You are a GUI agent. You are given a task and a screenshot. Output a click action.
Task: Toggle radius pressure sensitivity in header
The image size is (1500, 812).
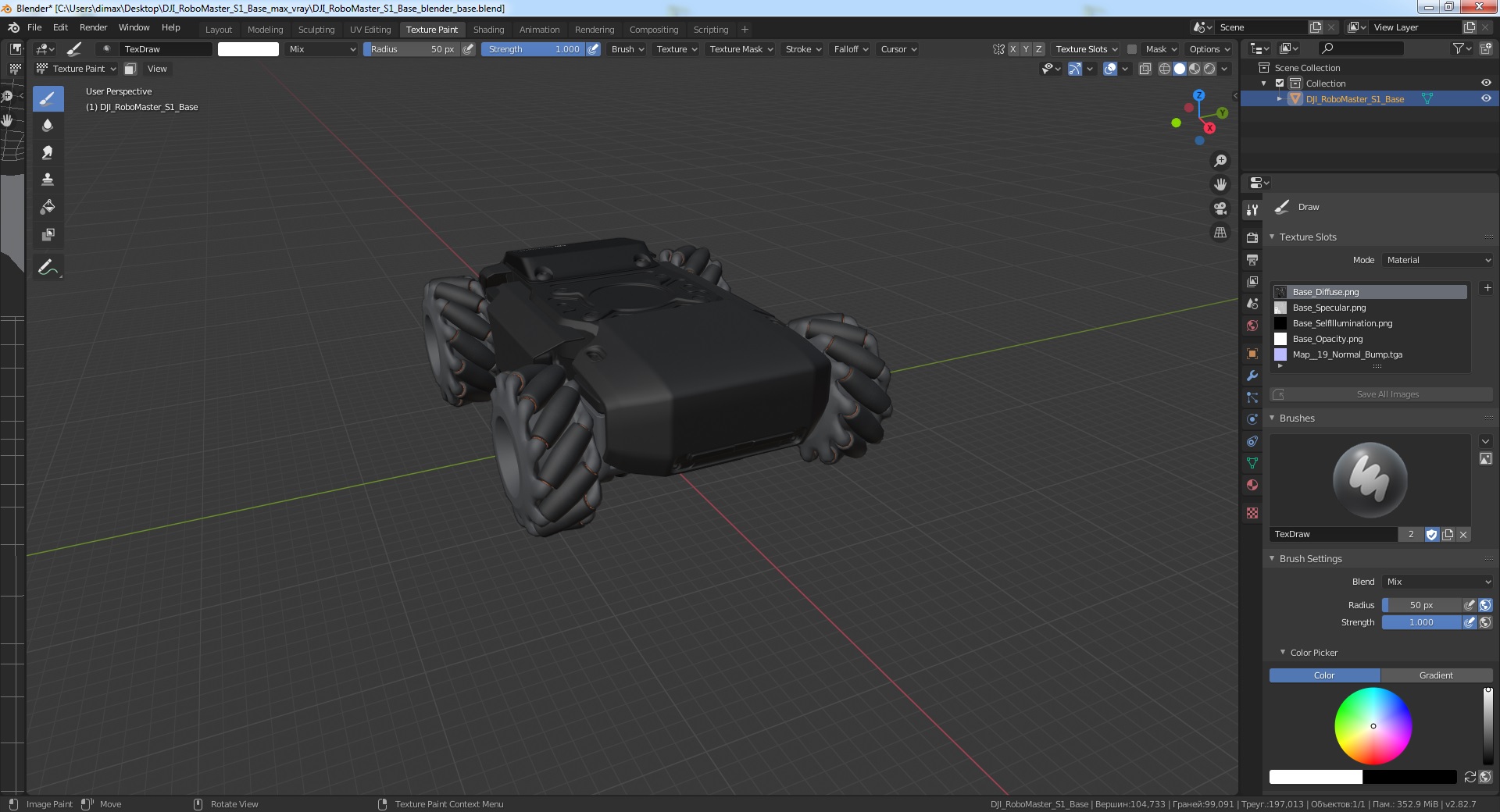pos(468,49)
